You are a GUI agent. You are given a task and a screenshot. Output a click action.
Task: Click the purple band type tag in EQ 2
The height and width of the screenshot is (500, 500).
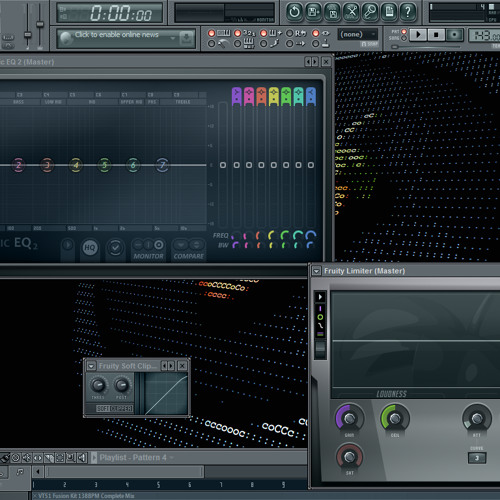pos(236,97)
